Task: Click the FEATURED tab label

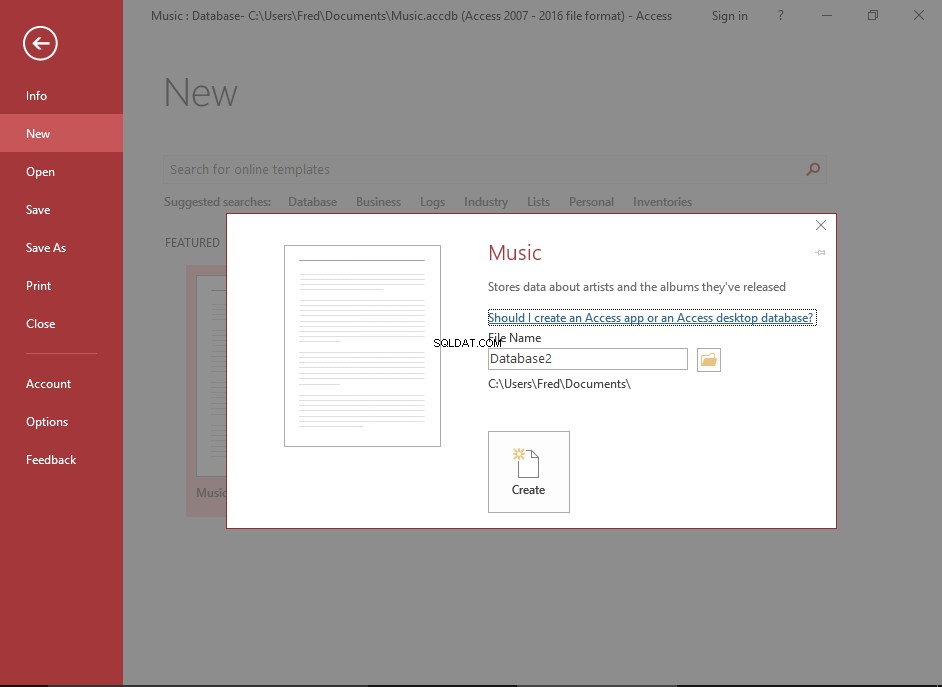Action: [x=192, y=243]
